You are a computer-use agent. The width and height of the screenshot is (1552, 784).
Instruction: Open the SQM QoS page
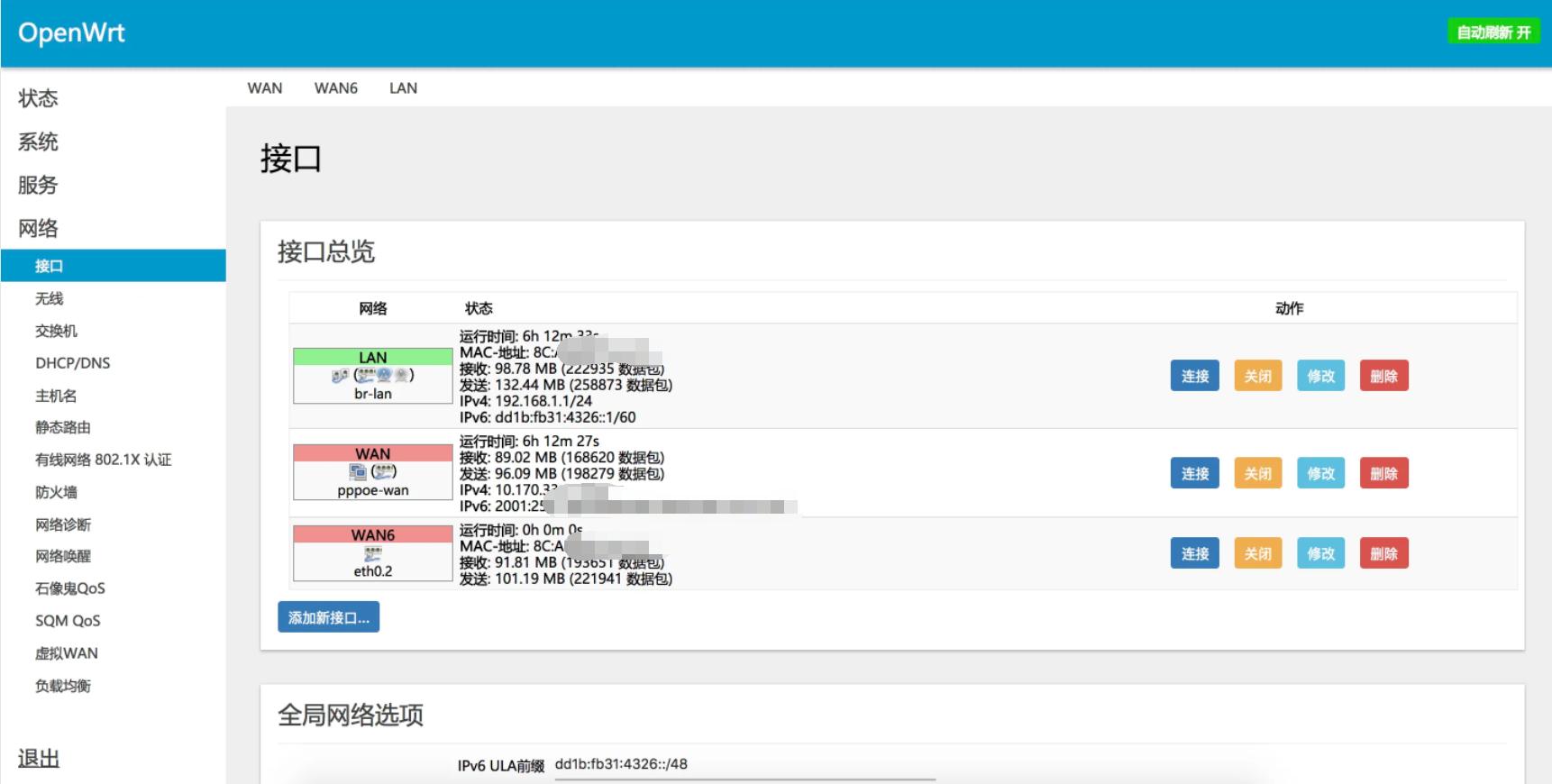click(68, 621)
